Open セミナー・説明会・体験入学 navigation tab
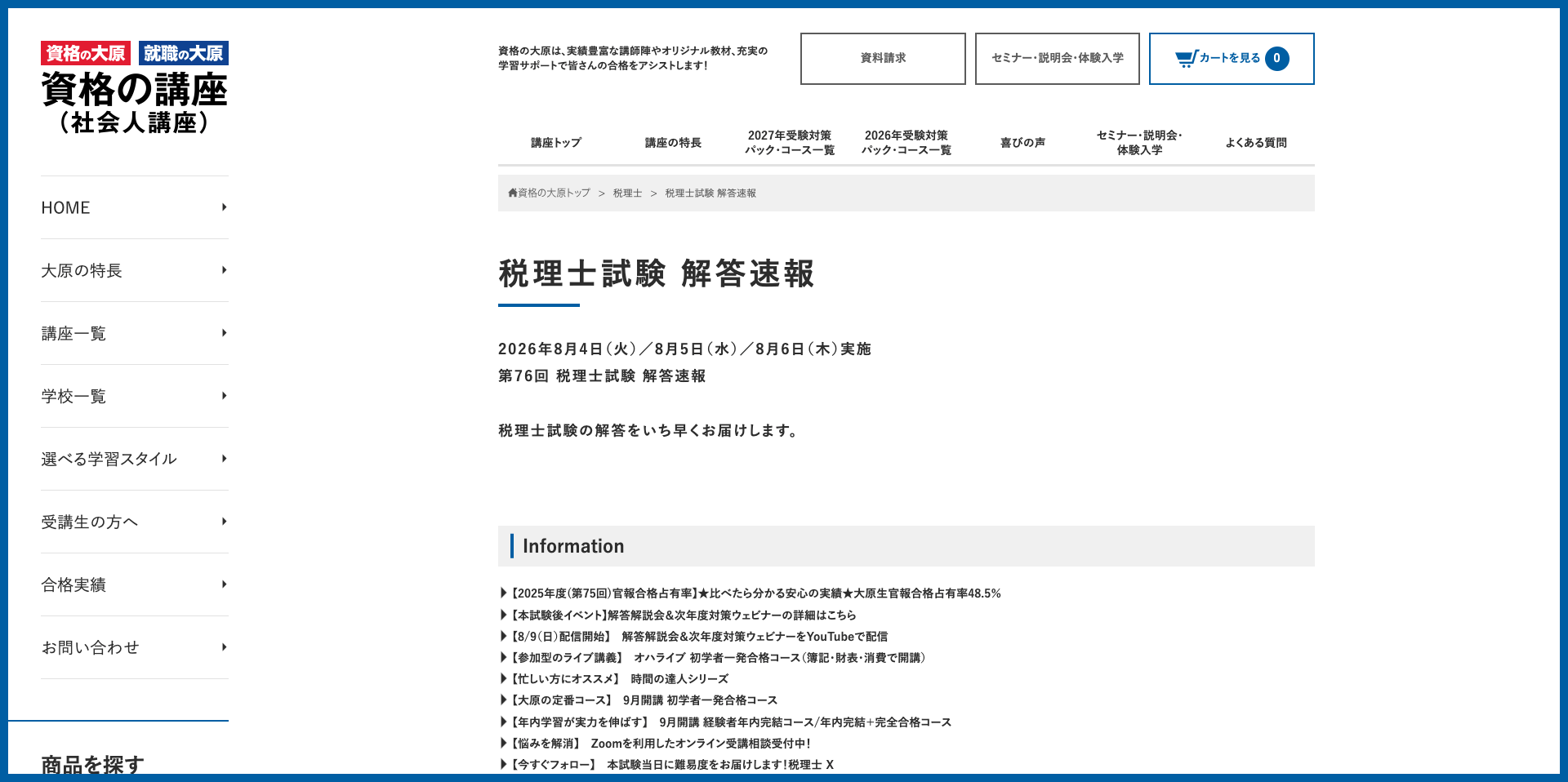This screenshot has width=1568, height=782. pyautogui.click(x=1140, y=143)
